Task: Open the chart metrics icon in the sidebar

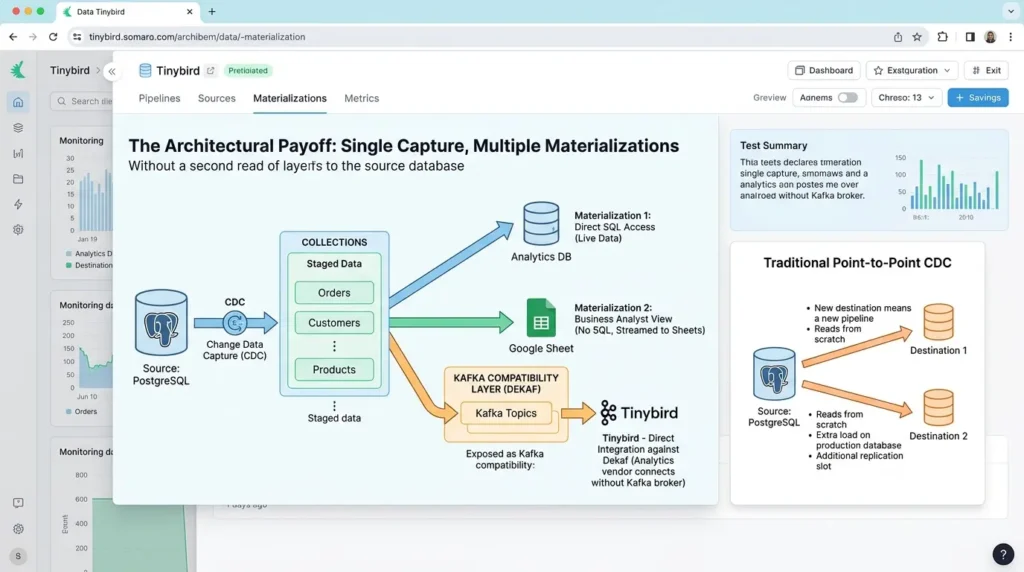Action: [18, 153]
